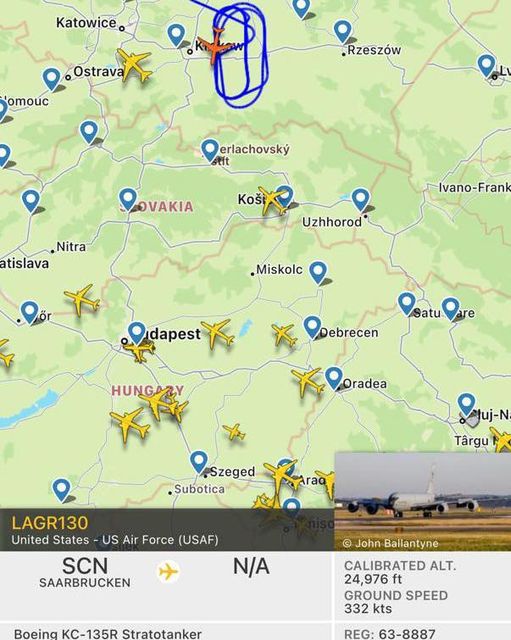Select the SCN Saarbrucken origin airport
This screenshot has width=511, height=640.
point(85,572)
